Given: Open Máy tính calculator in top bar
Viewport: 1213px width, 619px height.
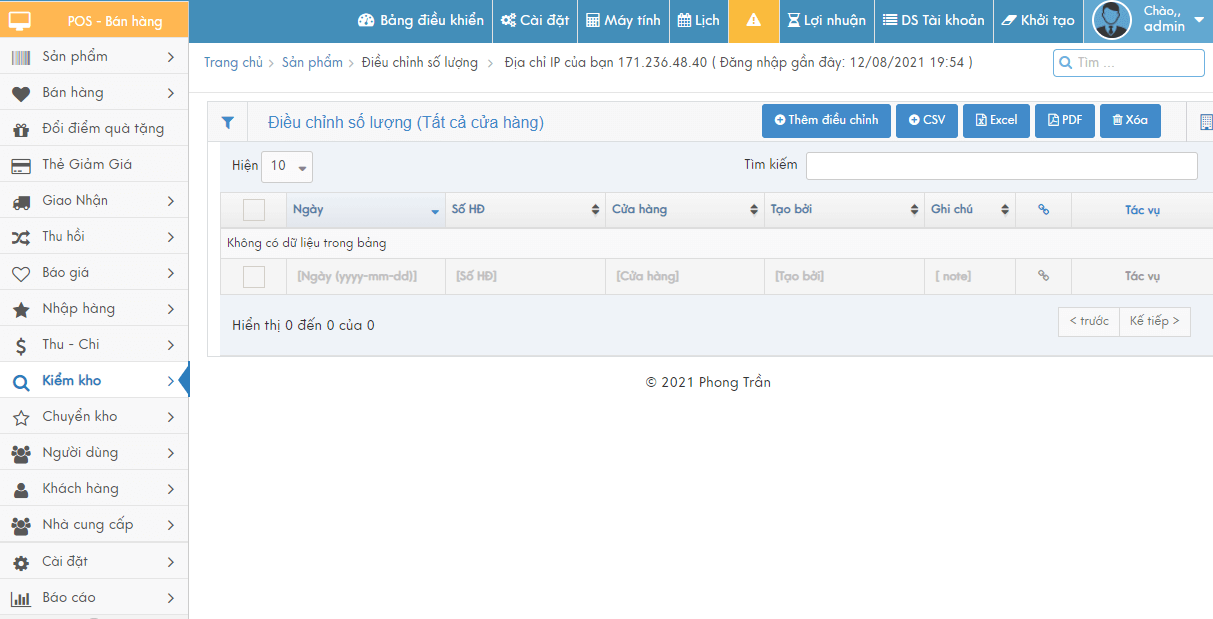Looking at the screenshot, I should click(623, 21).
